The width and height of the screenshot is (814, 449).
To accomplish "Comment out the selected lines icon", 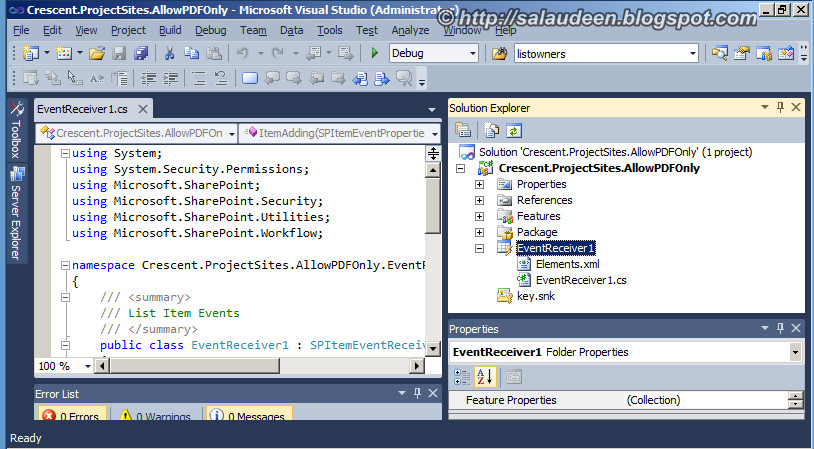I will (x=199, y=78).
